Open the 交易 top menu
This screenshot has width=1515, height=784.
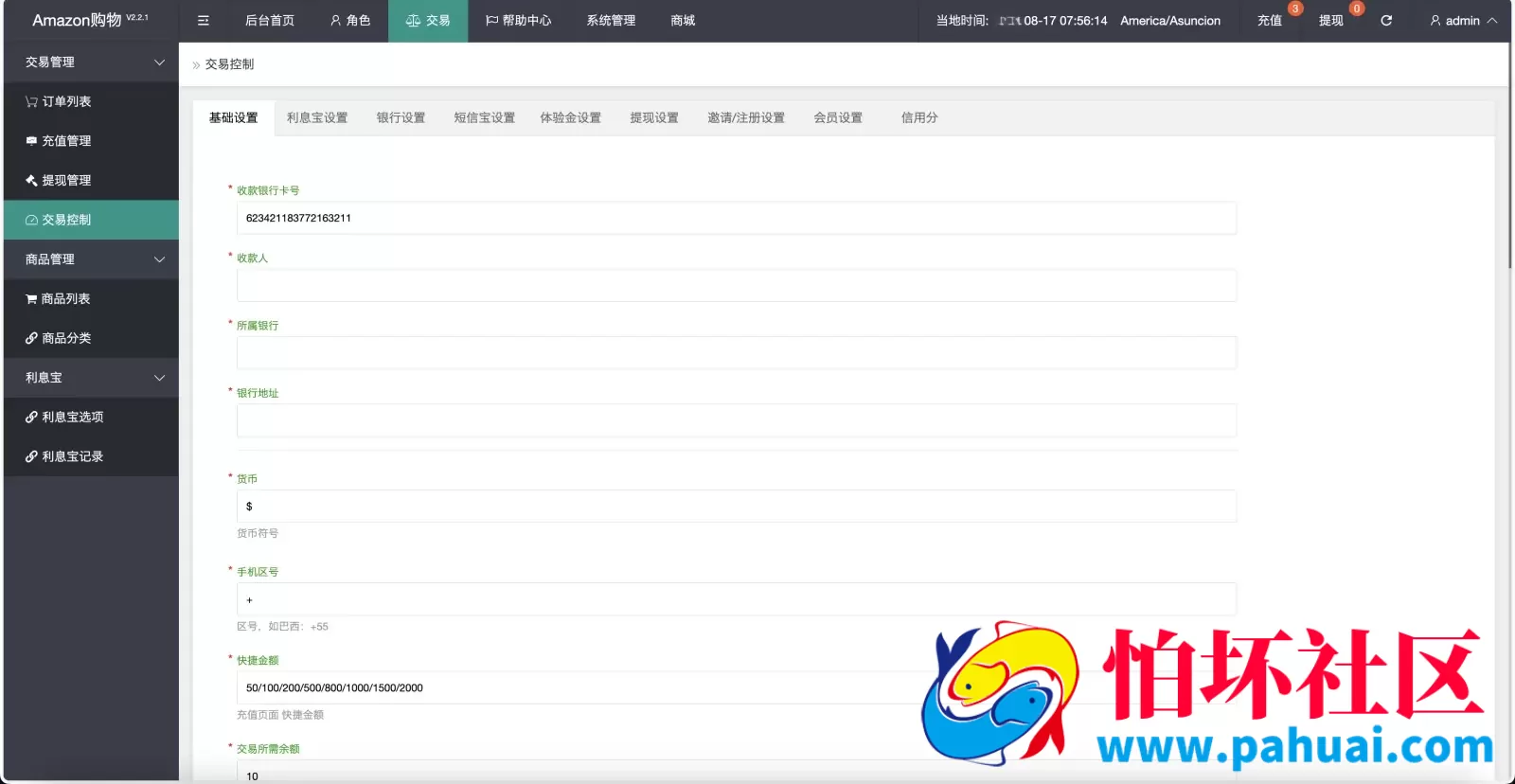[x=428, y=21]
